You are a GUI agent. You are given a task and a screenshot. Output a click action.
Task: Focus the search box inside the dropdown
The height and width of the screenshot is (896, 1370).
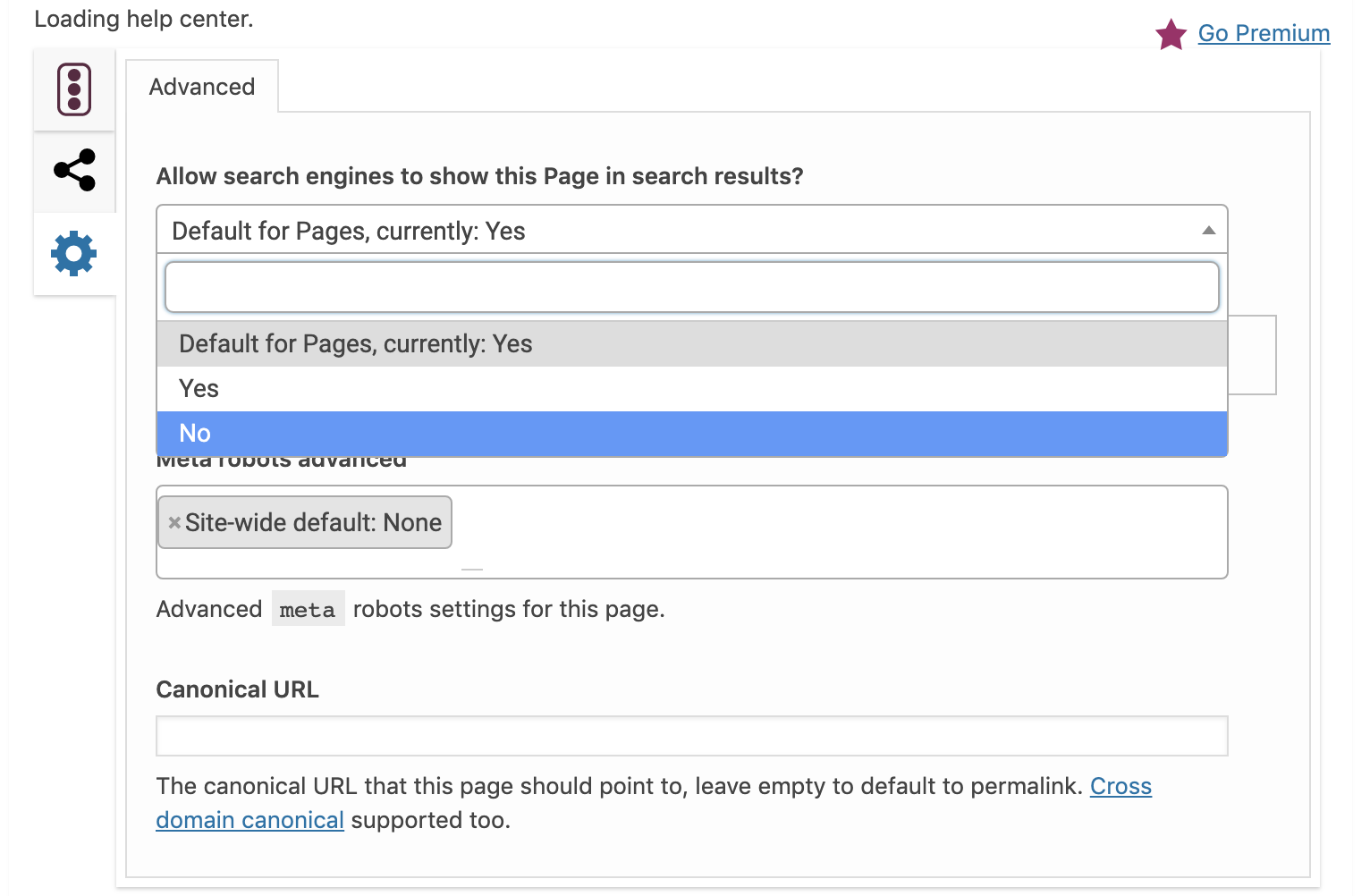pos(691,287)
